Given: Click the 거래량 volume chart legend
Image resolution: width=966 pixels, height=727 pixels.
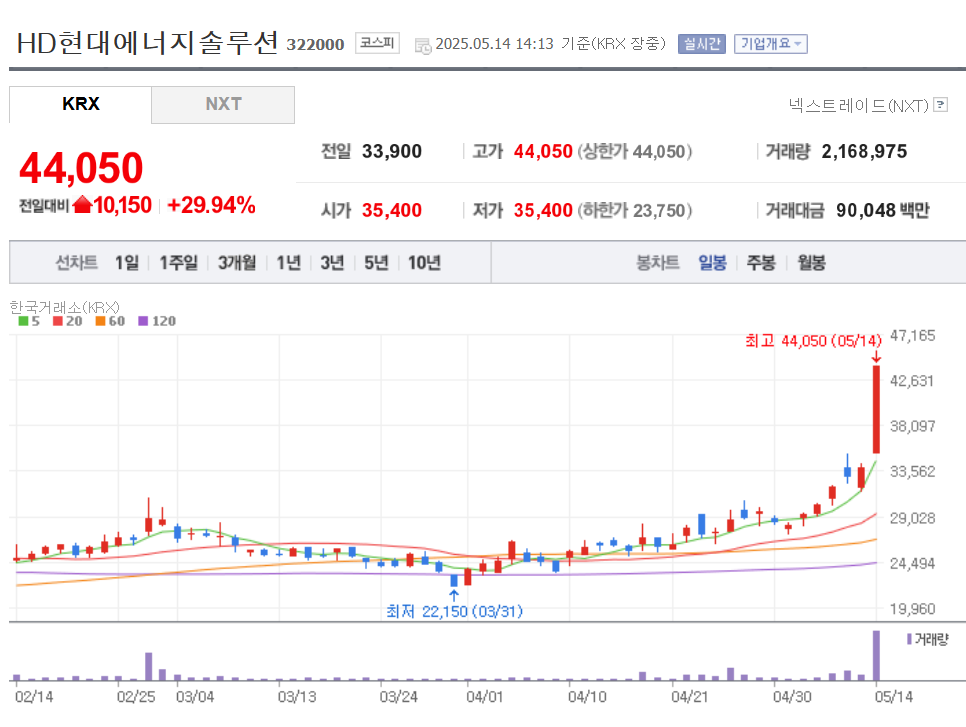Looking at the screenshot, I should point(928,640).
